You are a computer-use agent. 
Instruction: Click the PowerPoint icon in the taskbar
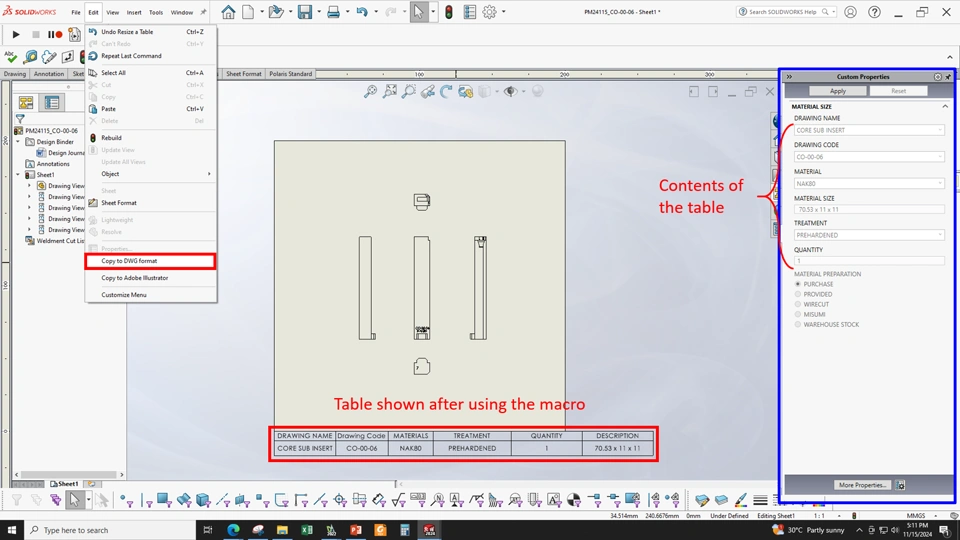pyautogui.click(x=356, y=530)
